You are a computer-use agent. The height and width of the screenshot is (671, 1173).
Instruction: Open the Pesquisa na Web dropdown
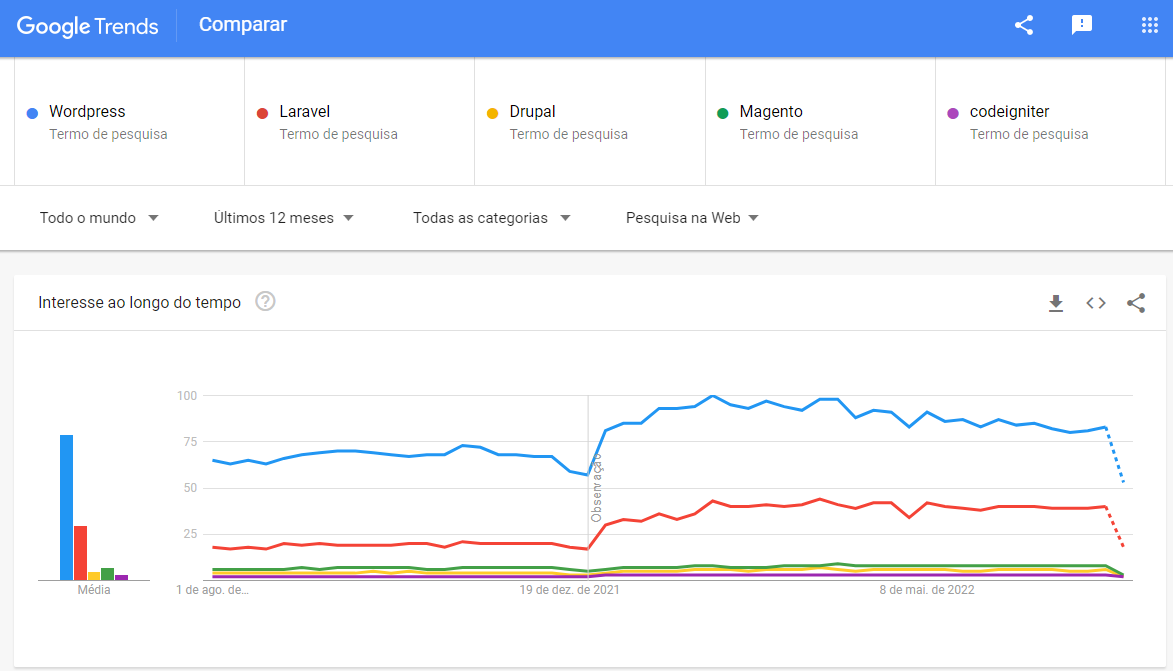pos(692,218)
